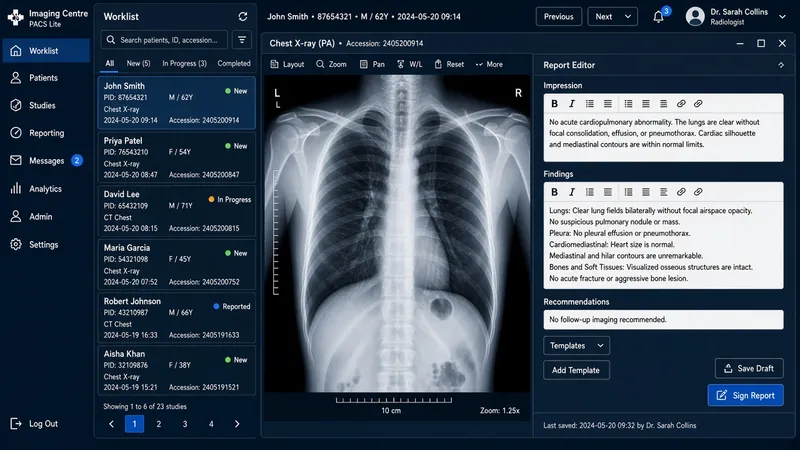Click the Recommendations text field
Viewport: 800px width, 450px height.
(663, 319)
